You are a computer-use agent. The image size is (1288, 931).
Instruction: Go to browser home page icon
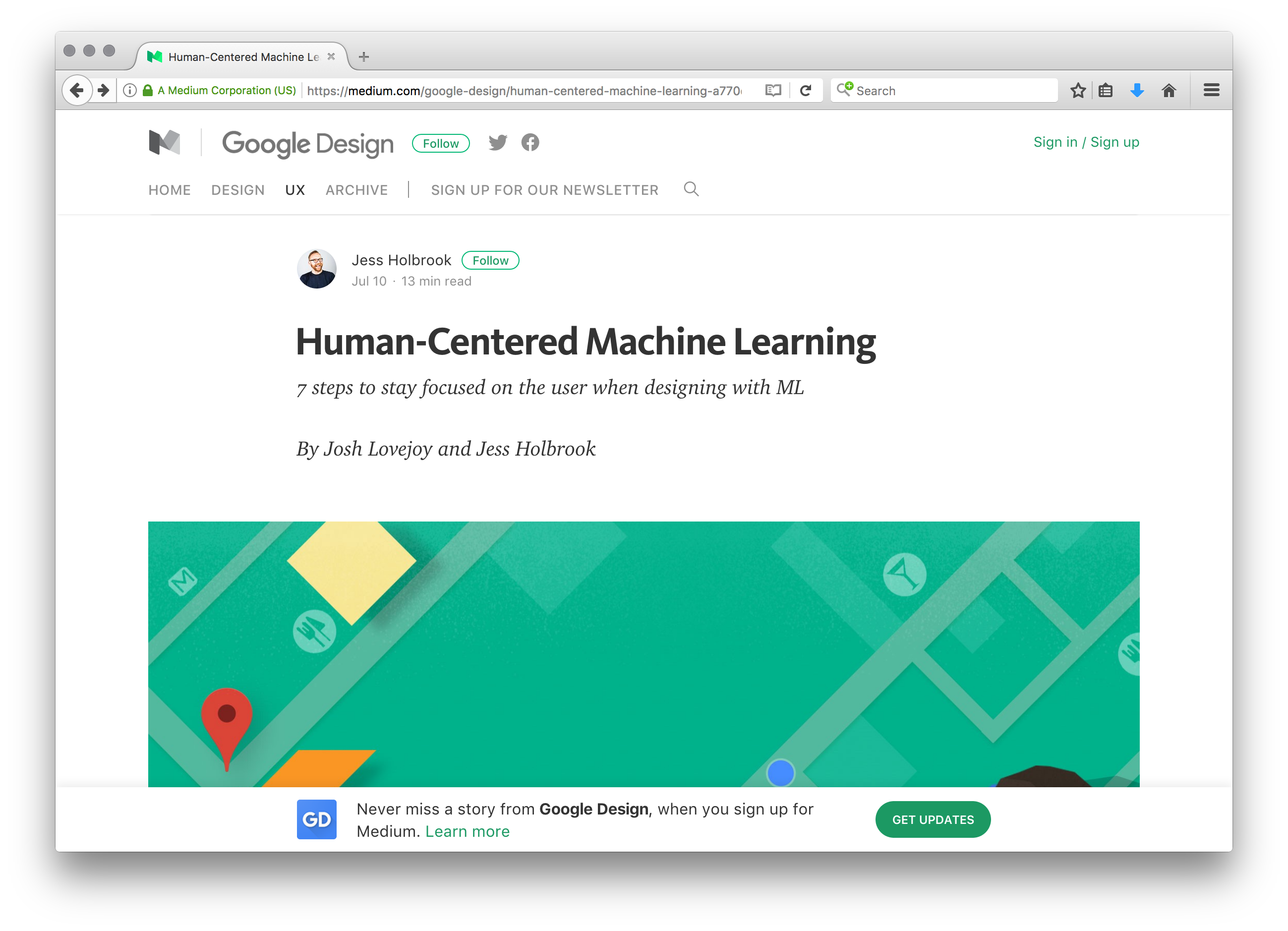pyautogui.click(x=1169, y=90)
